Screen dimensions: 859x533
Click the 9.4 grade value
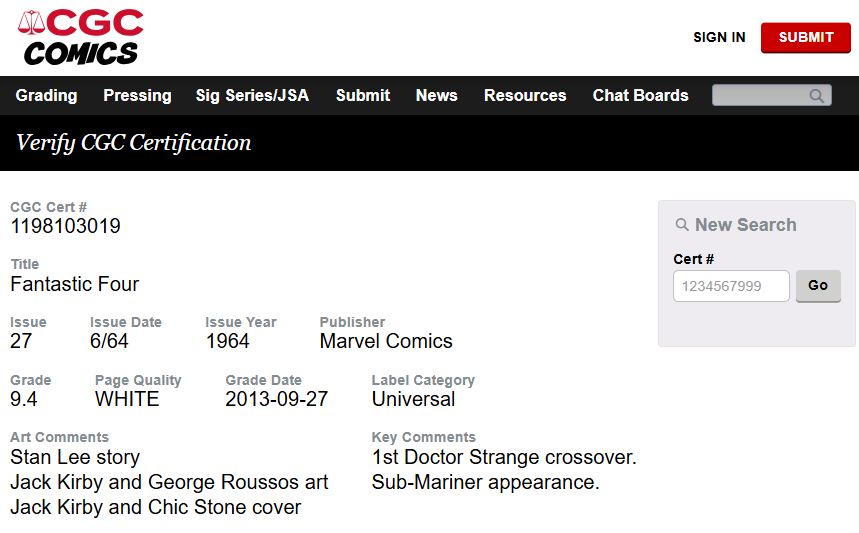(x=24, y=399)
